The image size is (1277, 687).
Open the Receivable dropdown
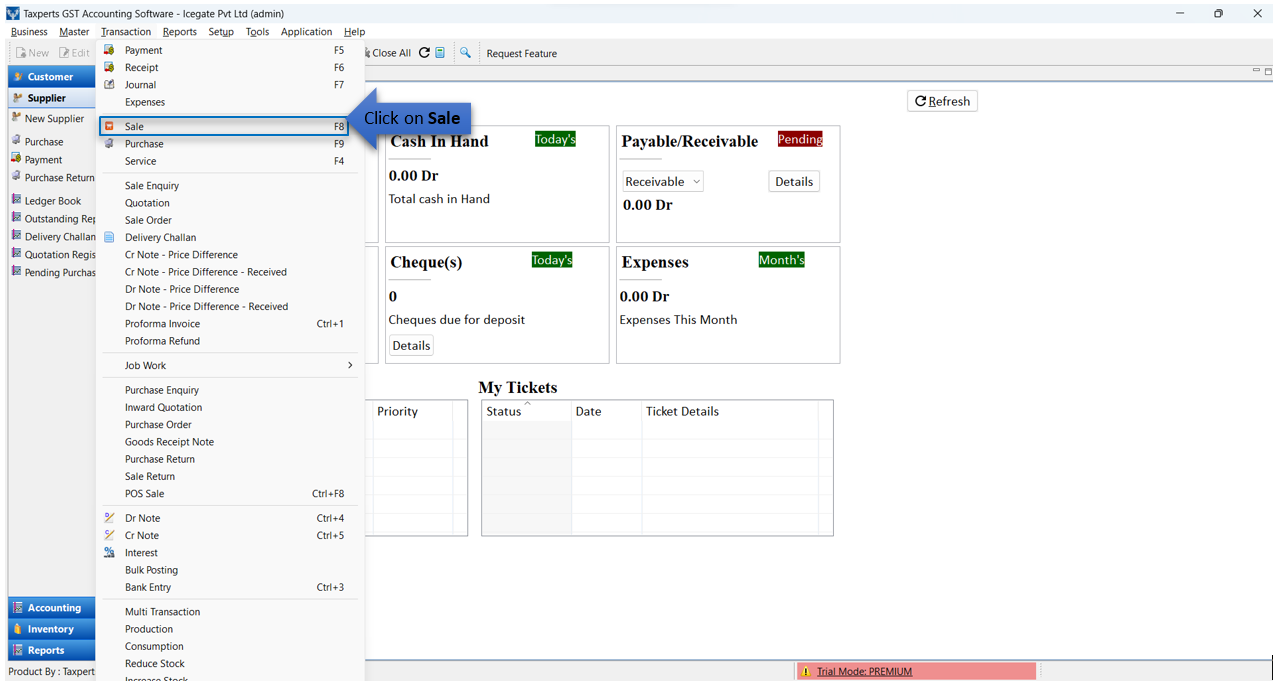(663, 181)
